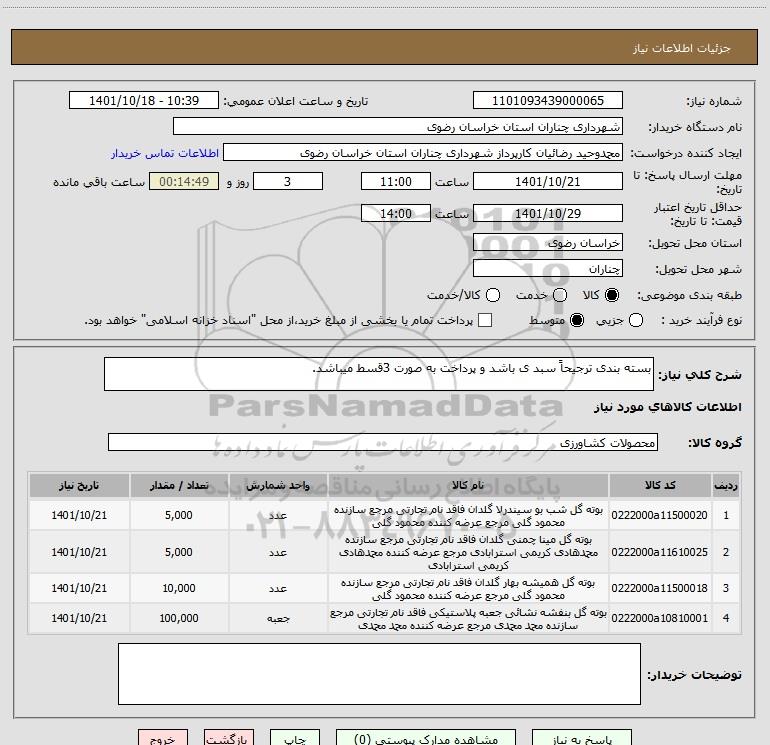Click product code 0222000a11610025

click(660, 552)
